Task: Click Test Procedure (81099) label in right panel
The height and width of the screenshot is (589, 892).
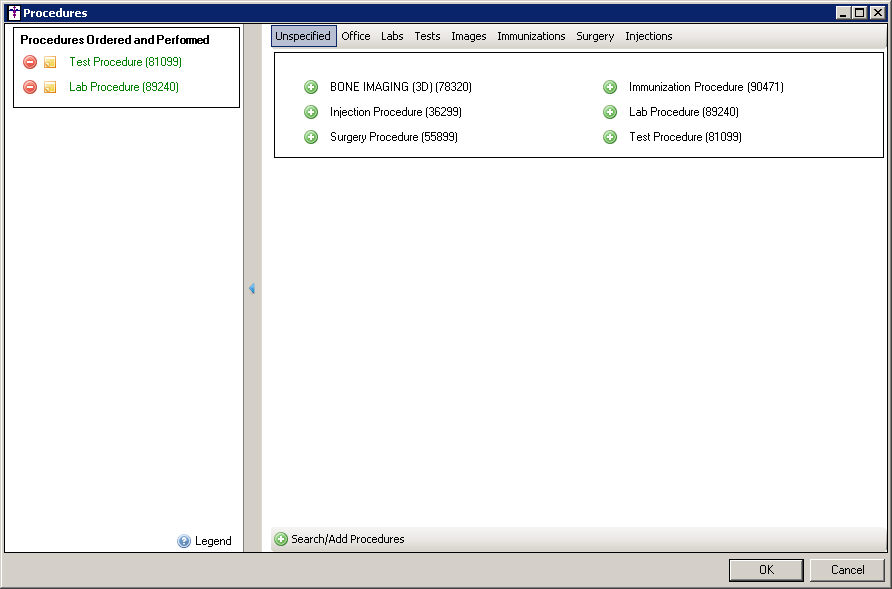Action: [685, 137]
